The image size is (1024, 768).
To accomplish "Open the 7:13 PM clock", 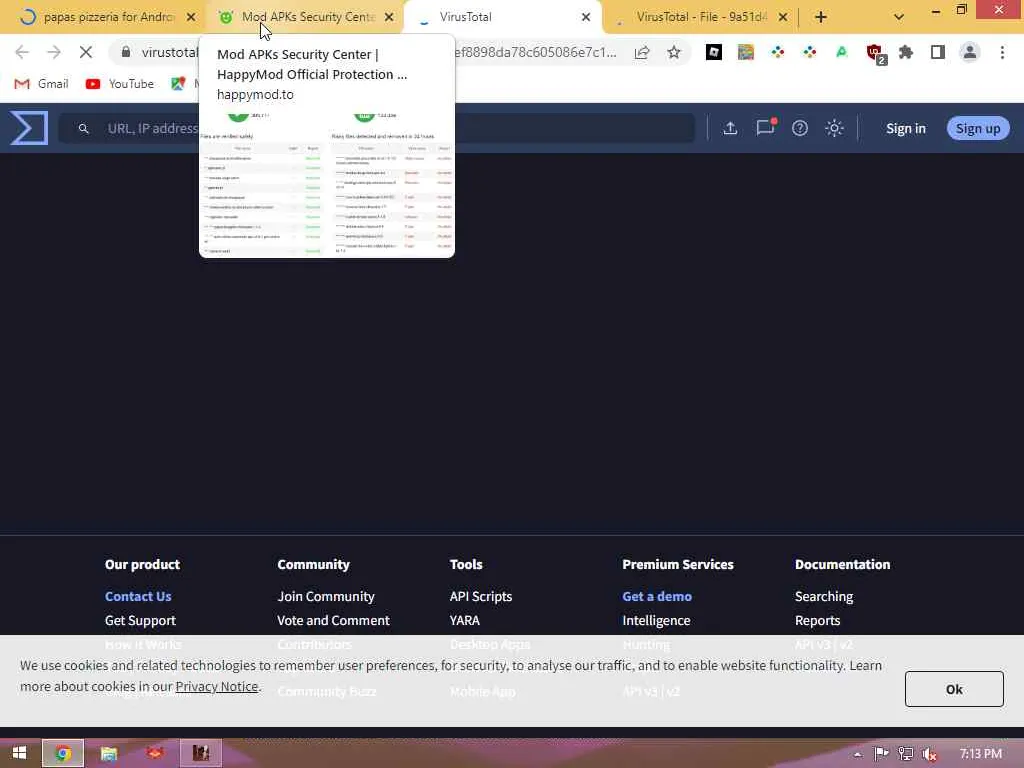I will pos(981,754).
